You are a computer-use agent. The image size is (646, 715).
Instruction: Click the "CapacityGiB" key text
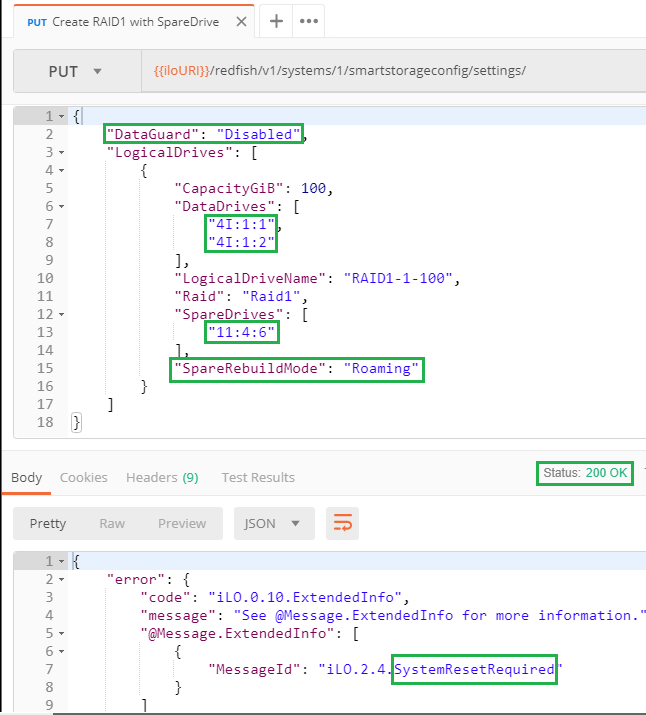point(229,188)
